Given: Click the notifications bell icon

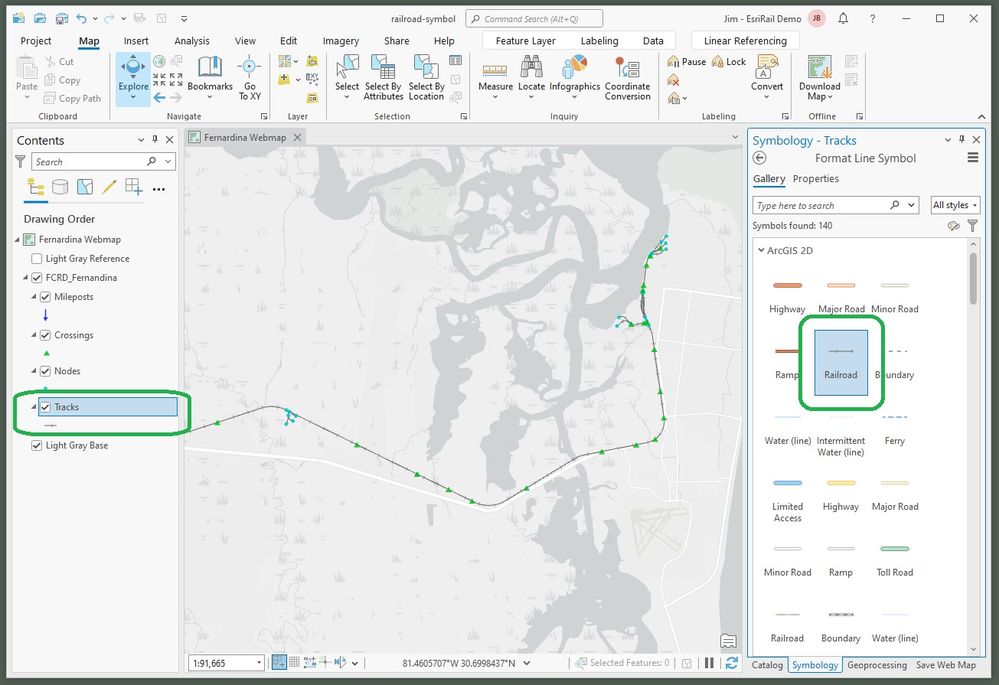Looking at the screenshot, I should pyautogui.click(x=843, y=18).
